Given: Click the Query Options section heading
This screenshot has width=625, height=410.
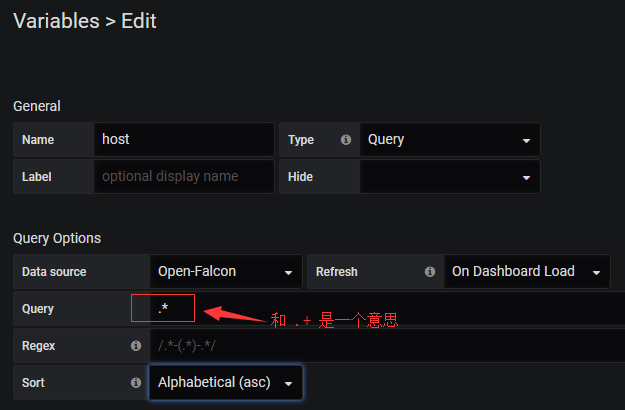Looking at the screenshot, I should pos(57,238).
